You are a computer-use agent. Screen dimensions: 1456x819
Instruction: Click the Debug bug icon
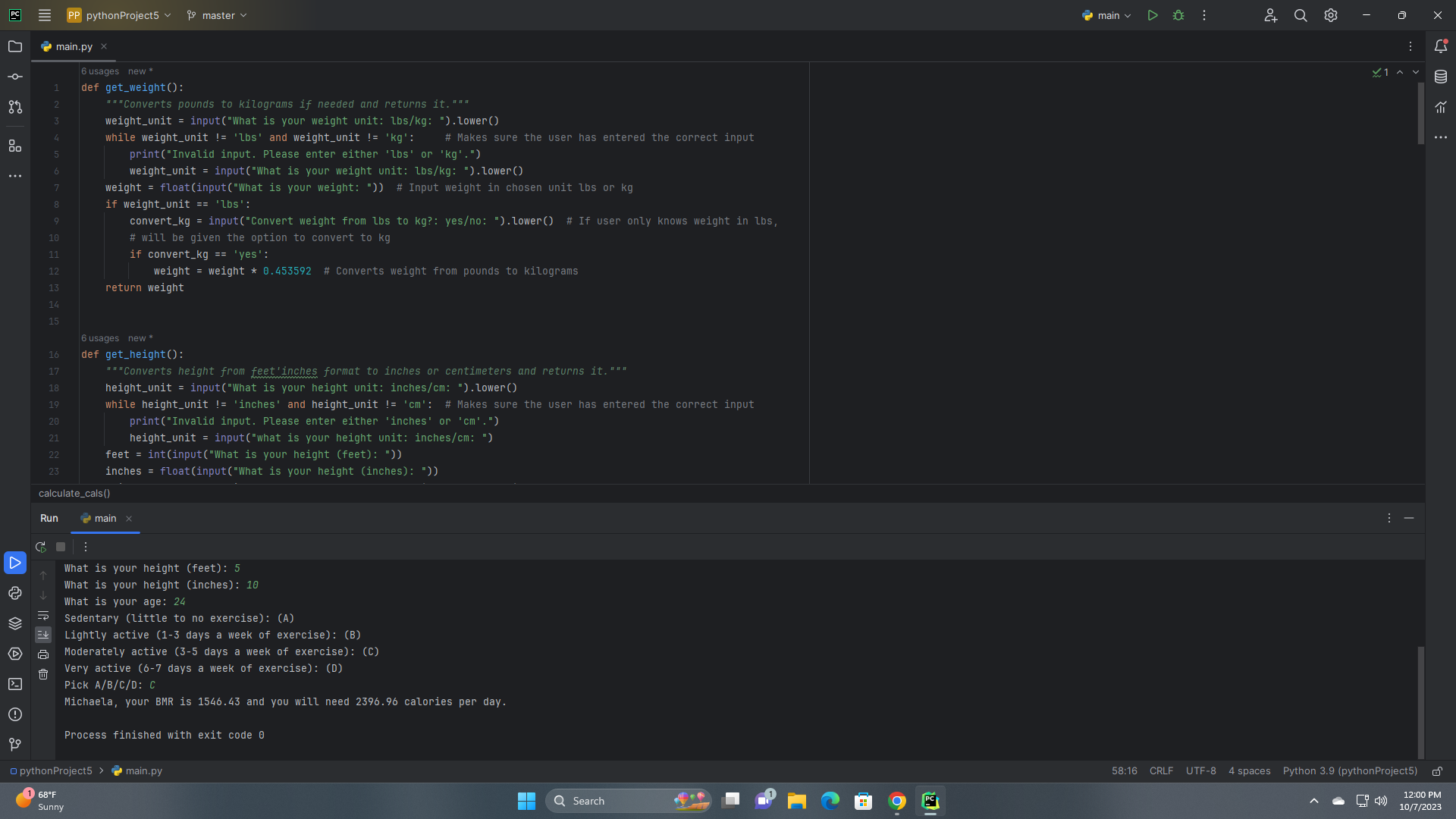1178,15
